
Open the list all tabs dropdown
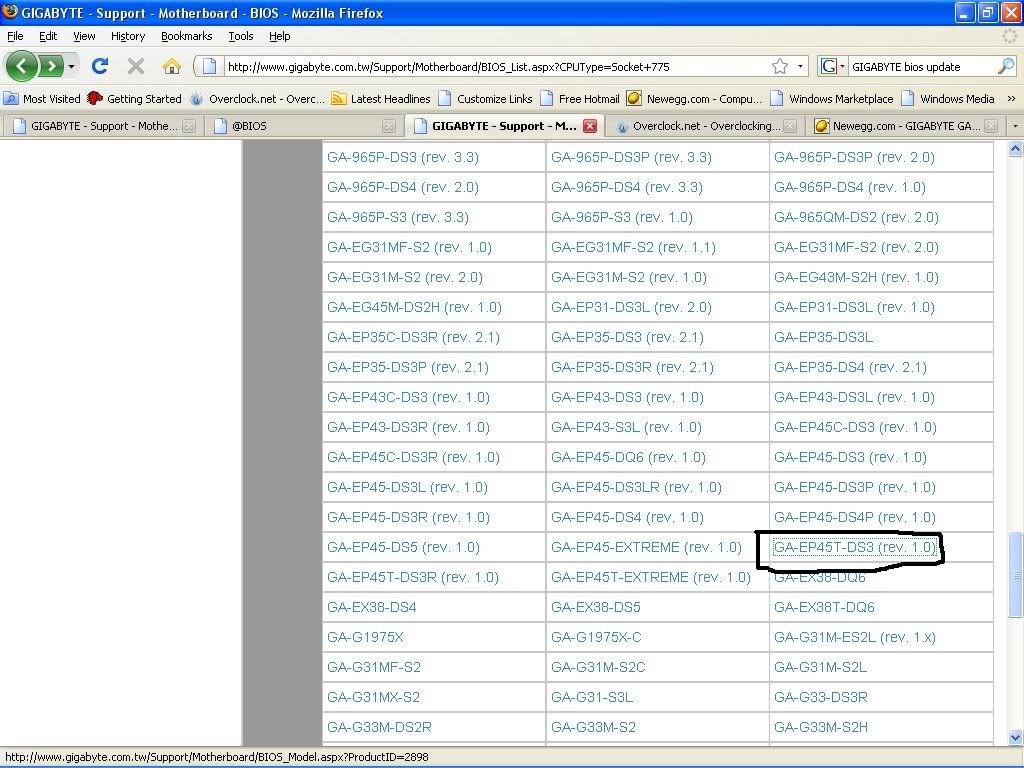(x=1015, y=126)
